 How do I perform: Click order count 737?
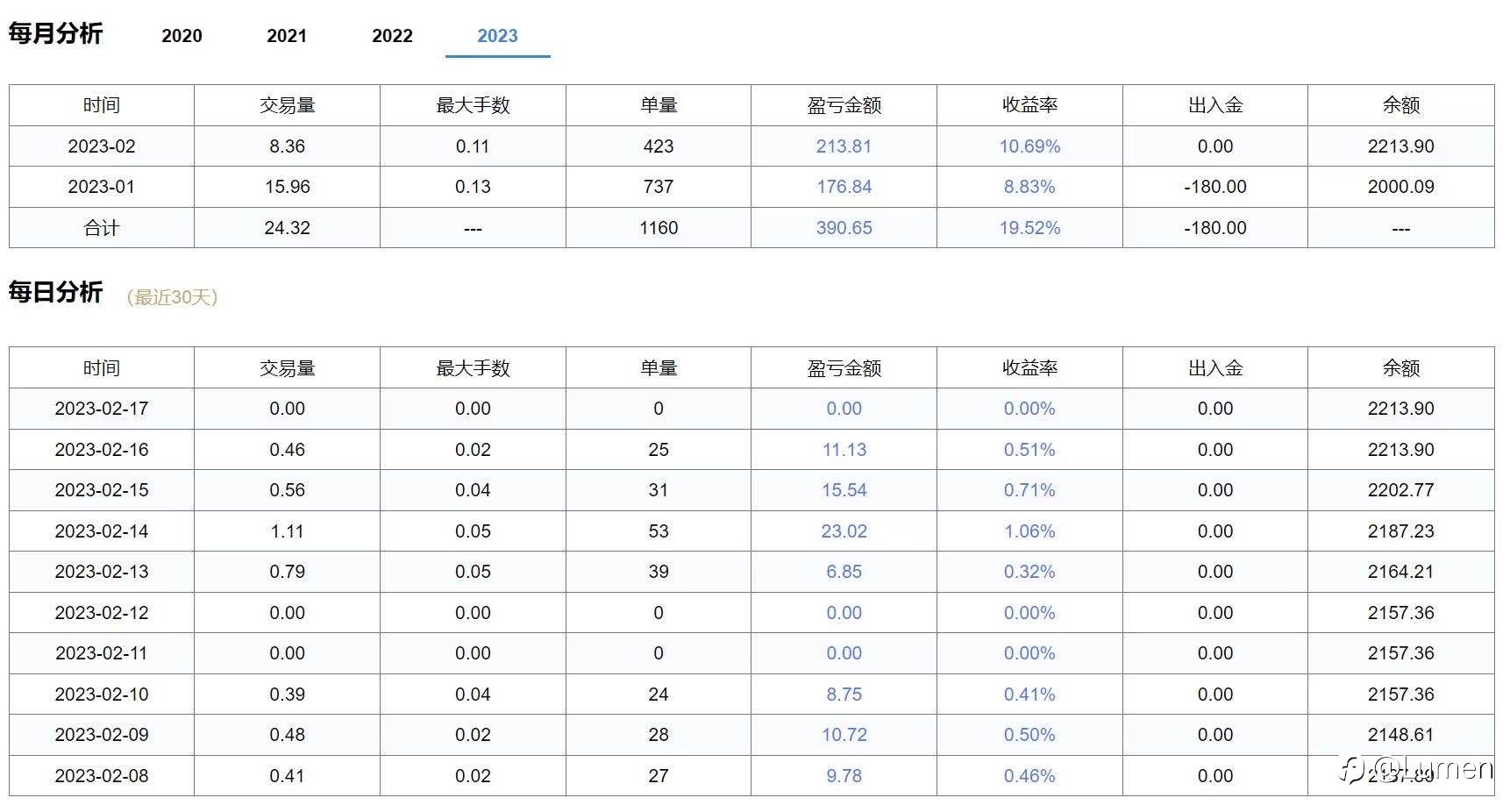[659, 187]
